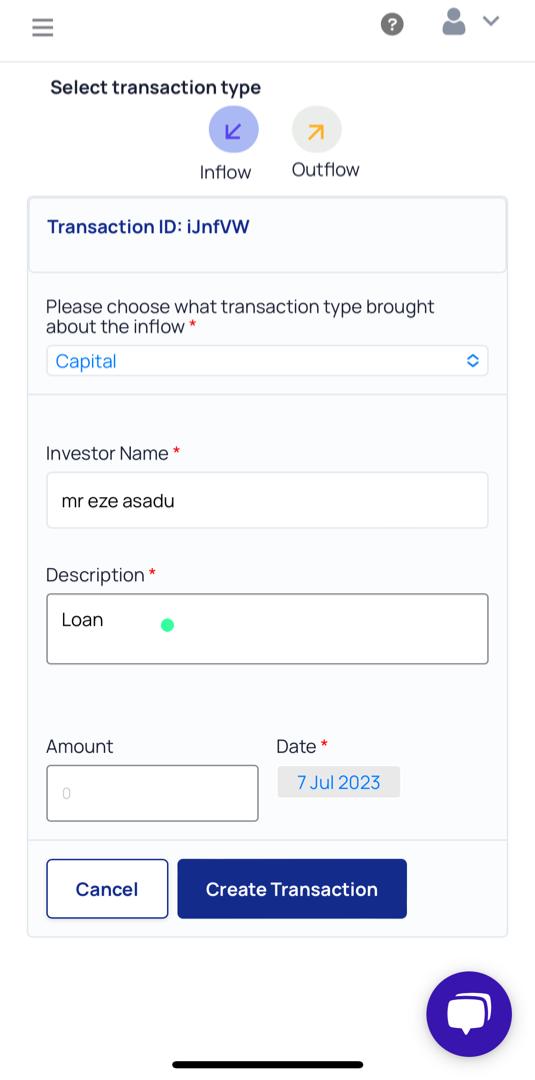The height and width of the screenshot is (1080, 535).
Task: Open the hamburger menu
Action: click(x=43, y=28)
